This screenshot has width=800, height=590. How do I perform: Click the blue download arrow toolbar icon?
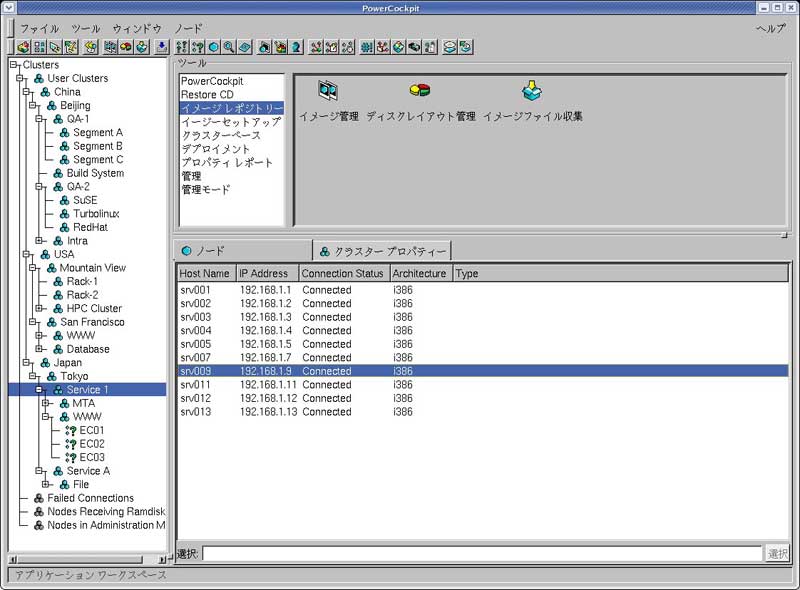pyautogui.click(x=162, y=47)
